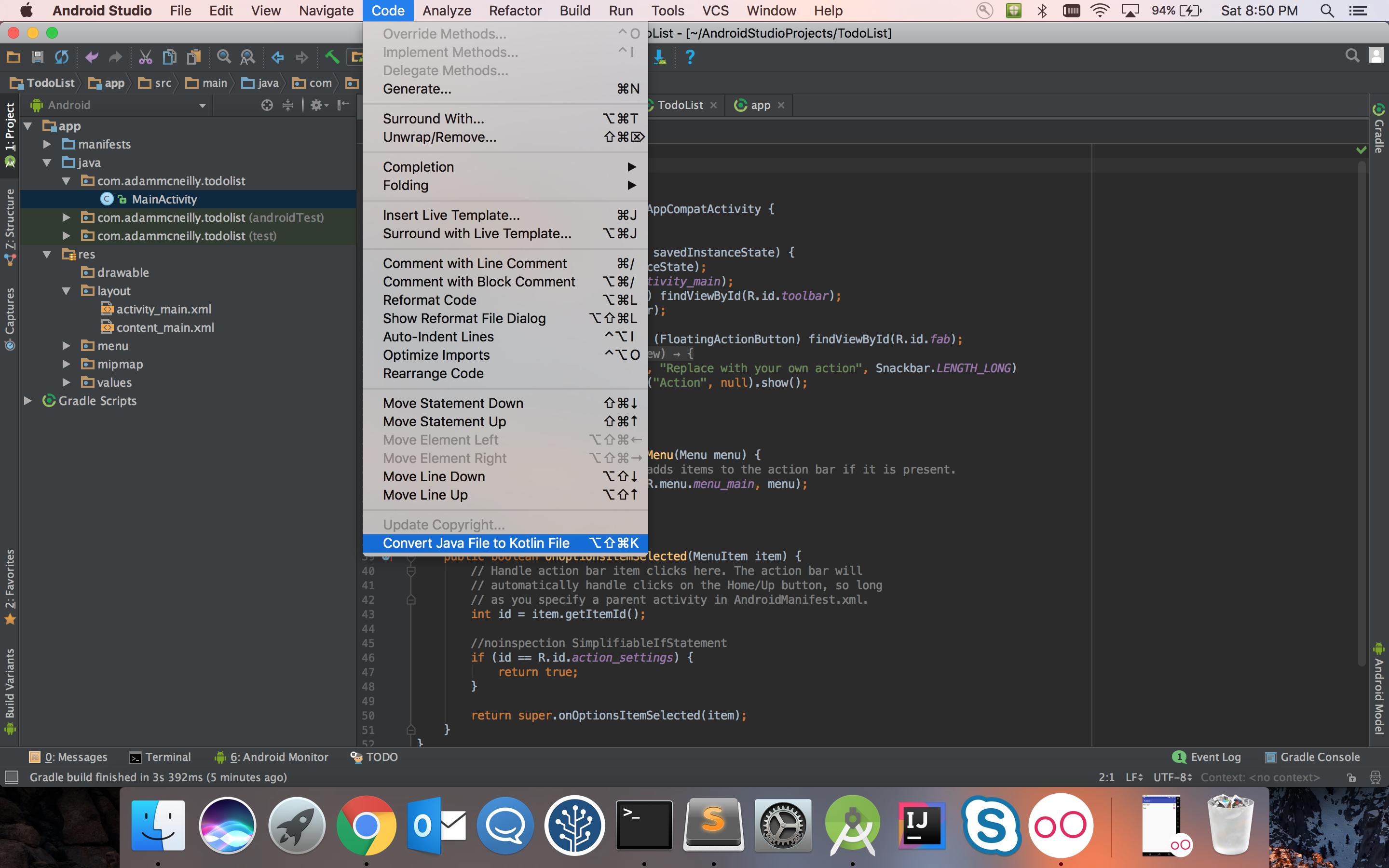Viewport: 1389px width, 868px height.
Task: Click the green Make Project hammer
Action: pos(332,57)
